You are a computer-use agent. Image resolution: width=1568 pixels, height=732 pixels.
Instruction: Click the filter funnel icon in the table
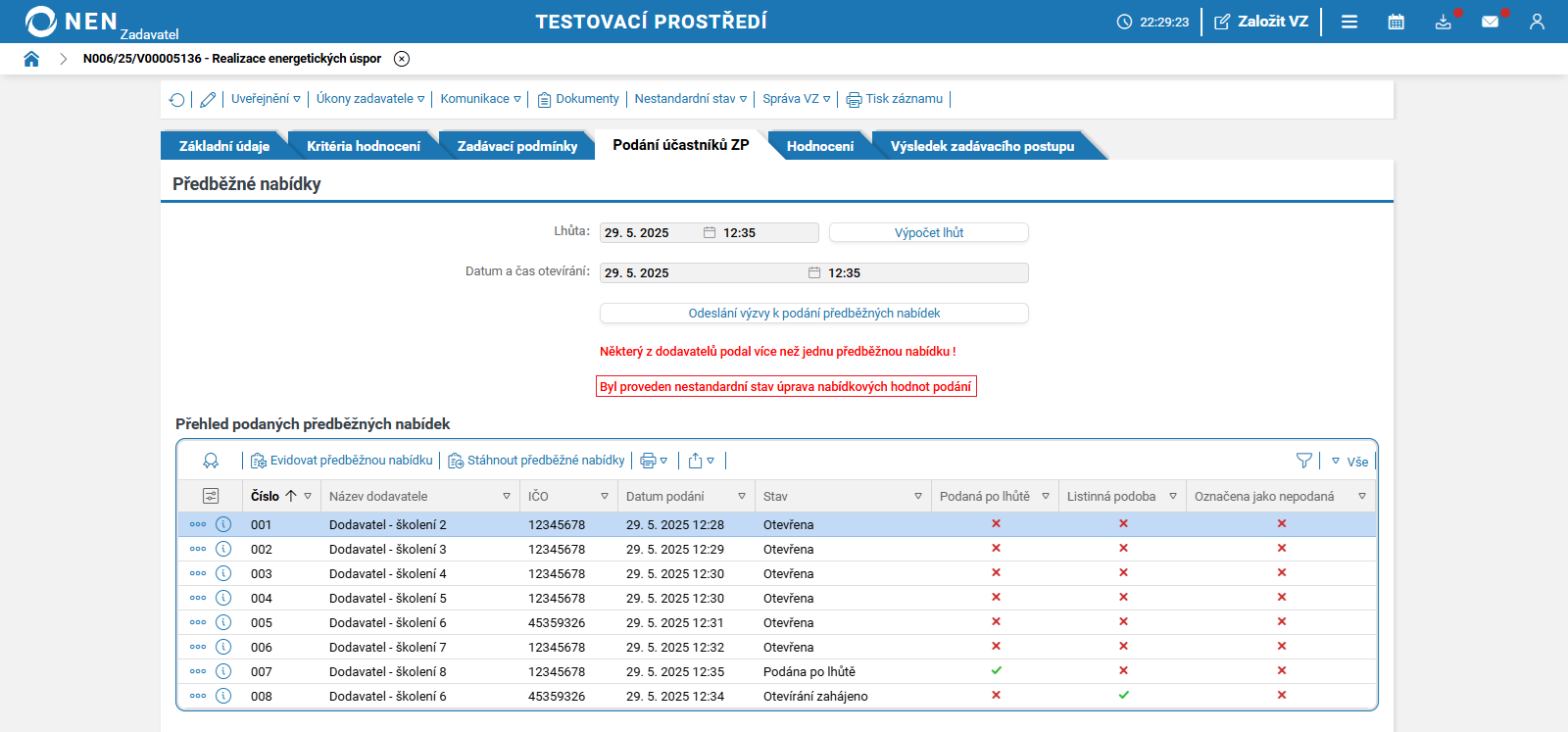point(1303,461)
